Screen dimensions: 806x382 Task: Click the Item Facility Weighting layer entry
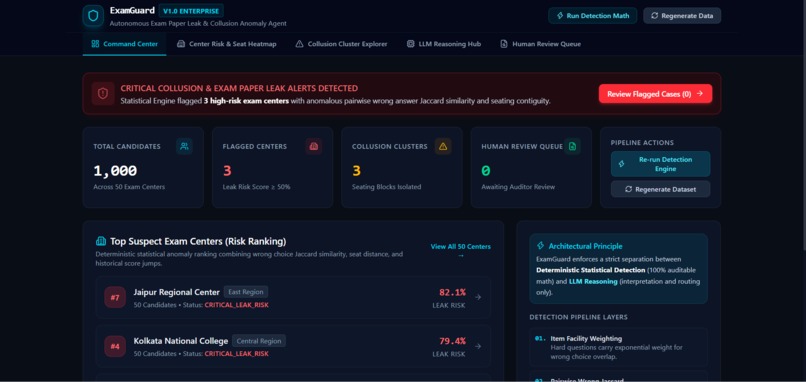tap(618, 347)
